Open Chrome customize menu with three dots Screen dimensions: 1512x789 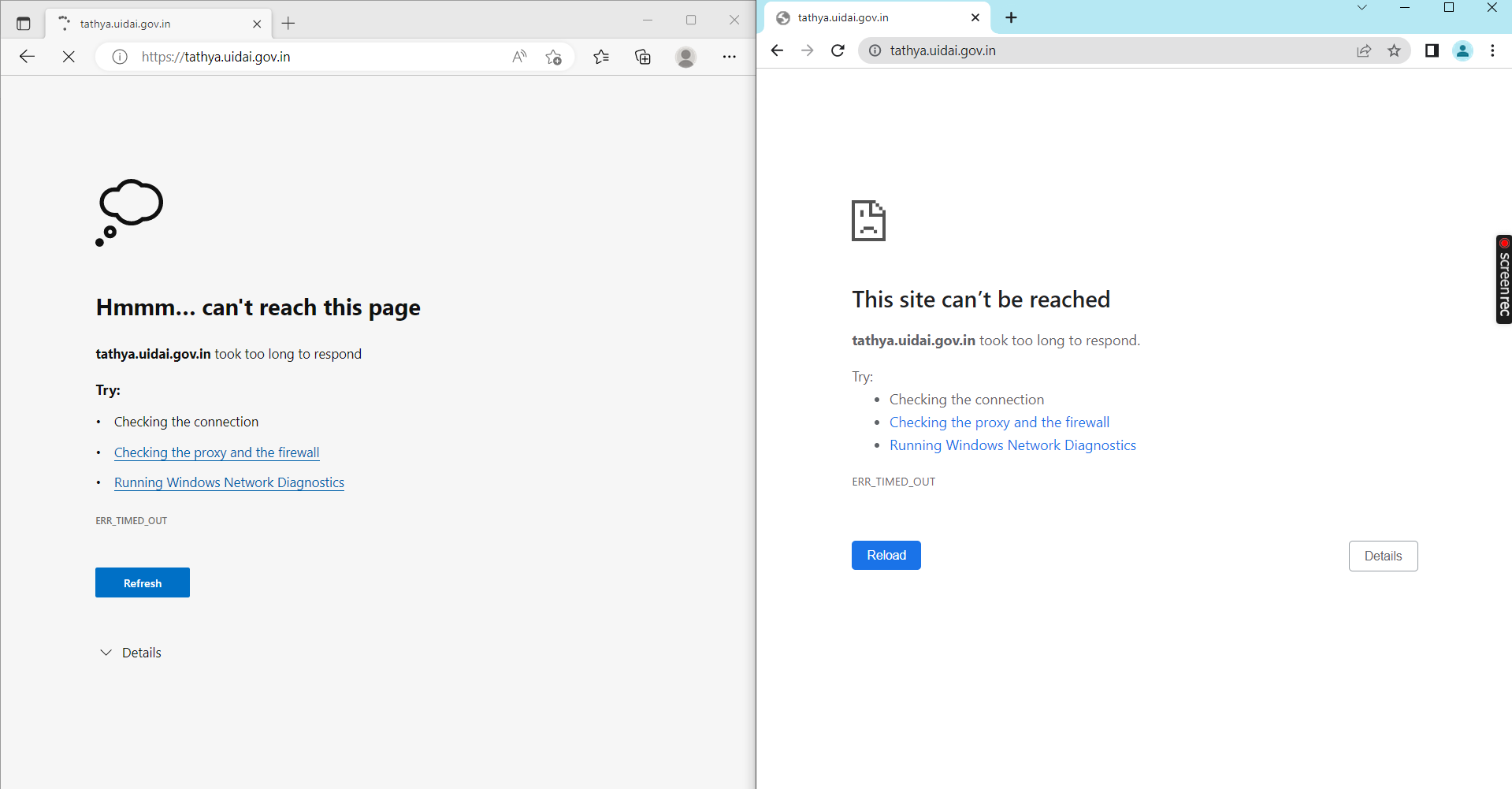[x=1492, y=50]
